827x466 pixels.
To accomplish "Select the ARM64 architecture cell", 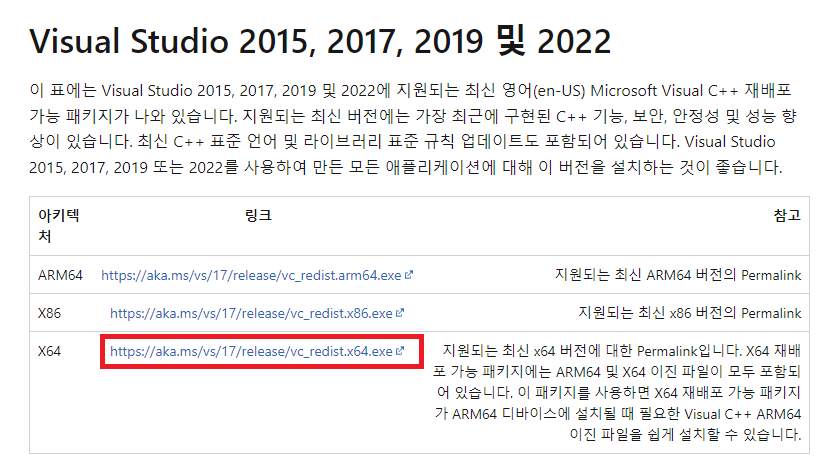I will 60,275.
